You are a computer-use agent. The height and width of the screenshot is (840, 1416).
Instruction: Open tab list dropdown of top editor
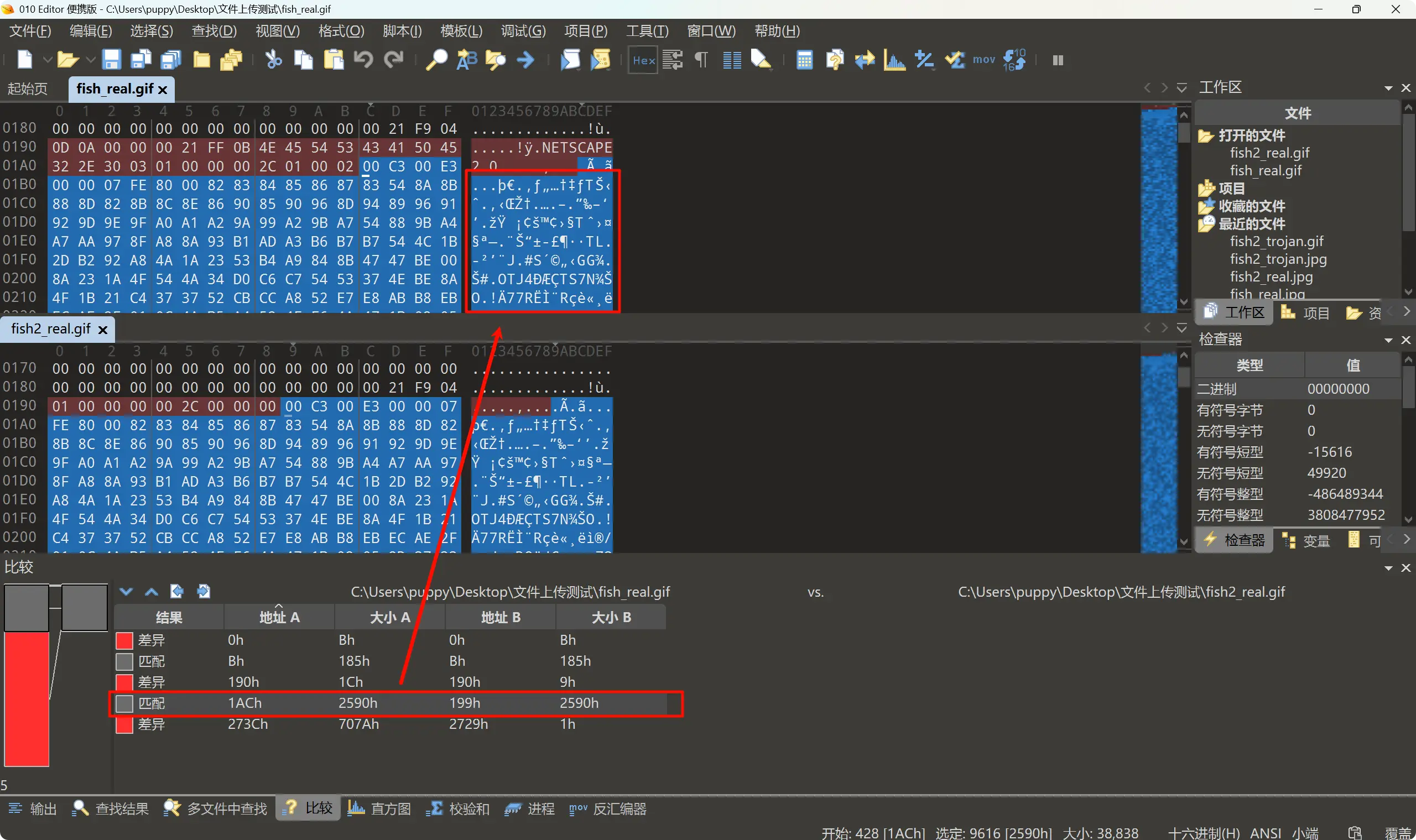[1181, 88]
